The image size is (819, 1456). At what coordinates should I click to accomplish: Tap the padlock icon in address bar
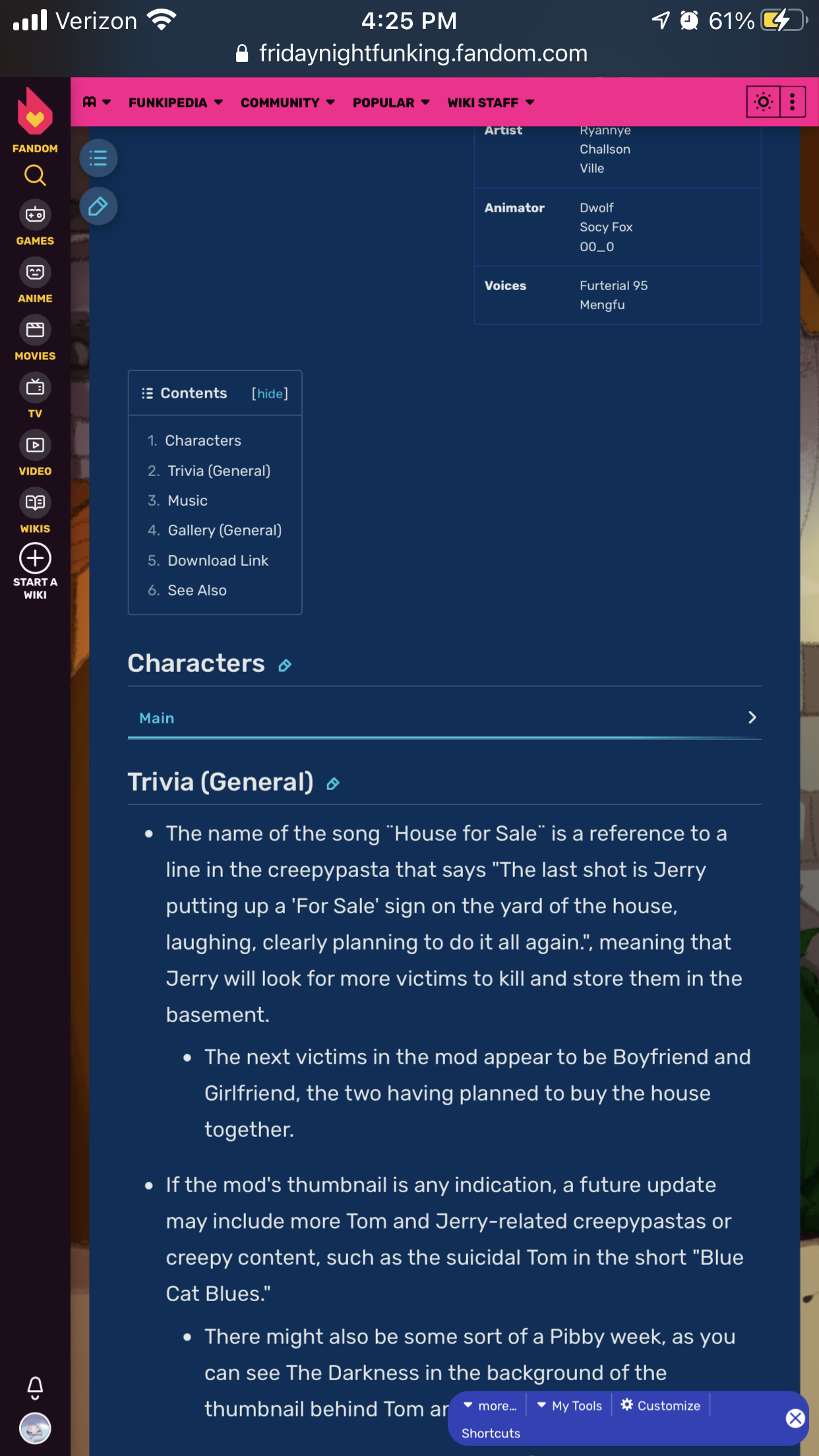tap(242, 53)
